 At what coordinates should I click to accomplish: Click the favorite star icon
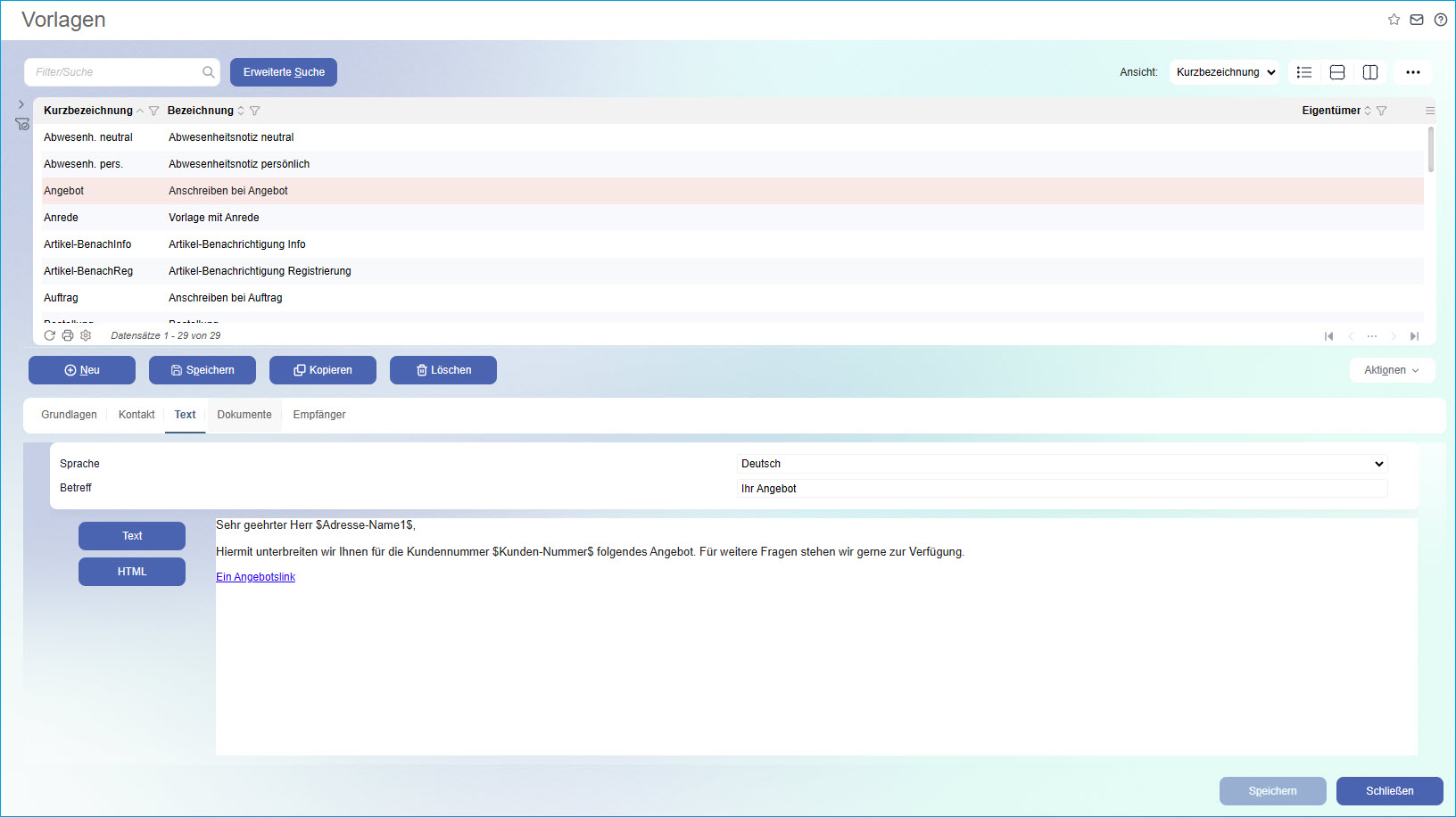(x=1394, y=20)
